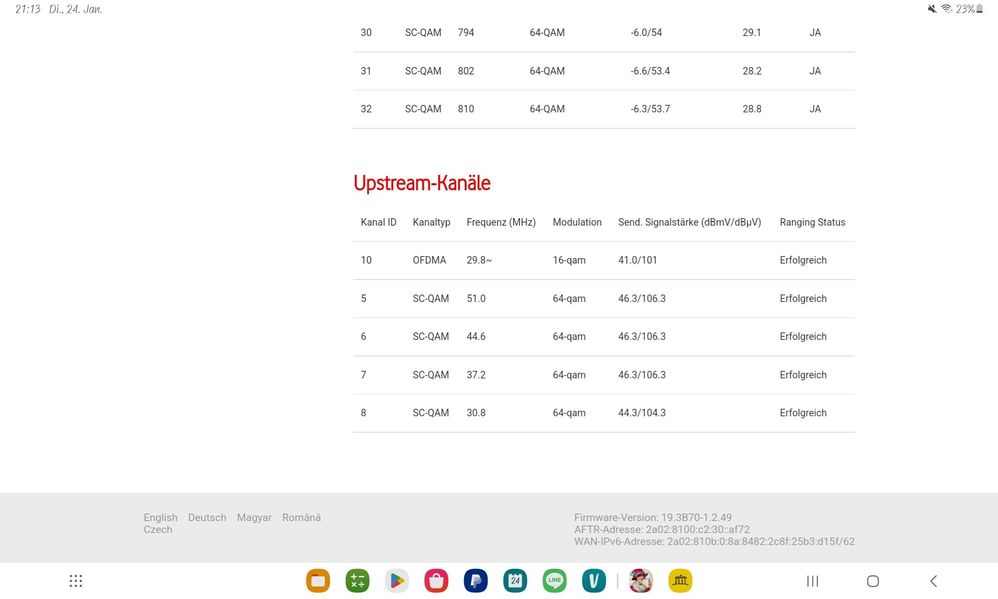The width and height of the screenshot is (998, 599).
Task: Select 64-qam modulation in channel 6 row
Action: tap(569, 337)
